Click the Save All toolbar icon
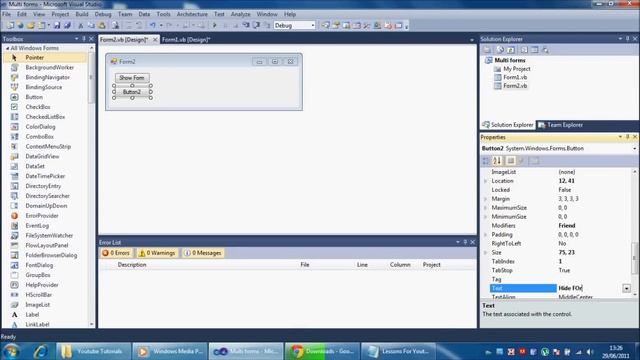Screen dimensions: 640x360 tap(67, 25)
